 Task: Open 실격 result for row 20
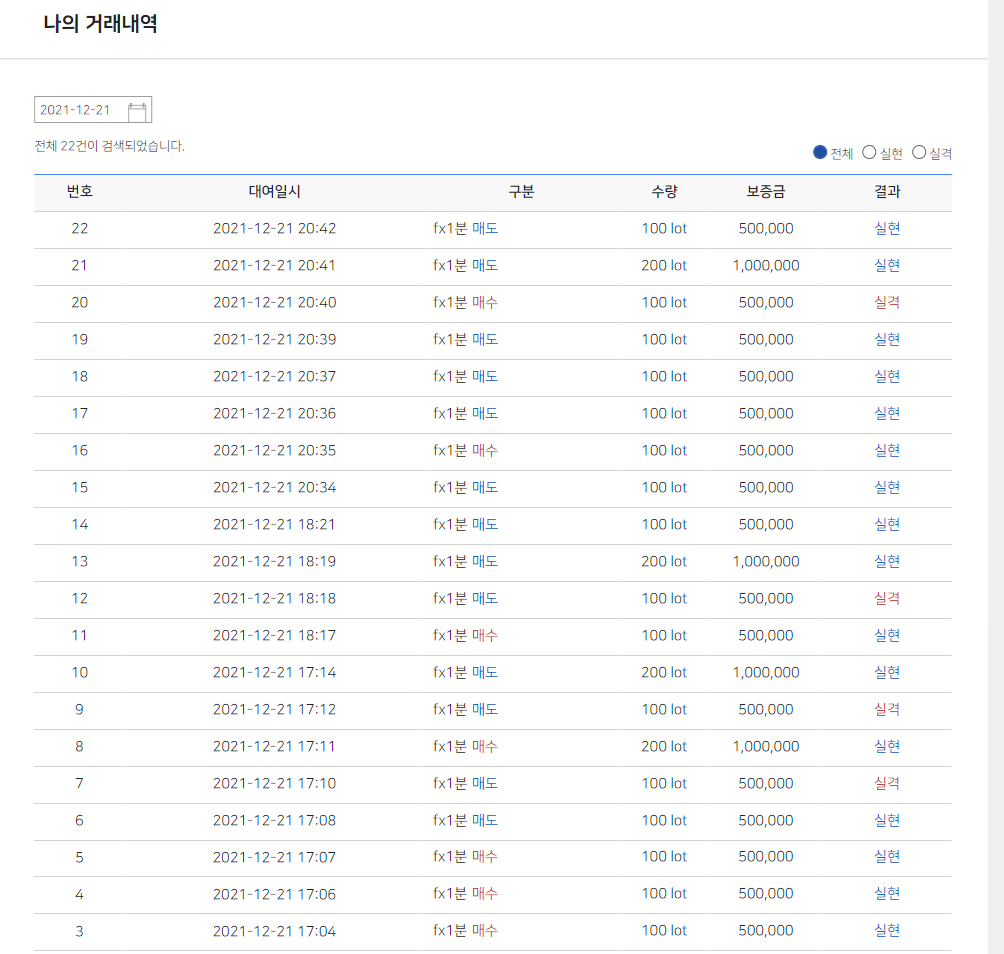coord(887,302)
